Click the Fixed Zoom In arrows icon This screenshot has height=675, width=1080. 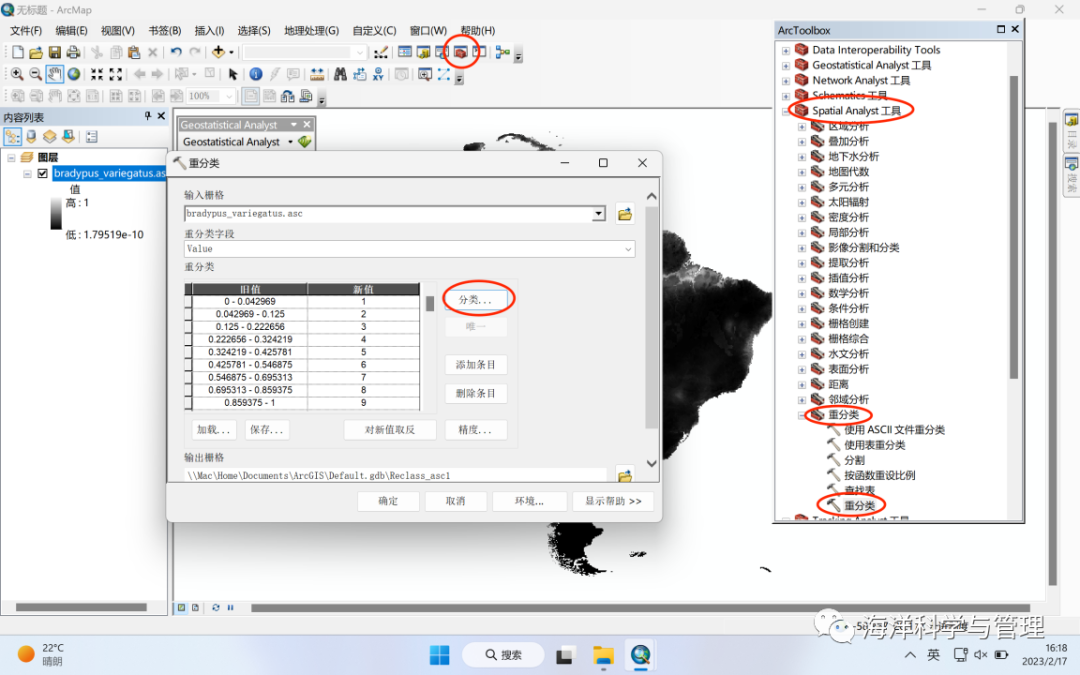(x=97, y=74)
